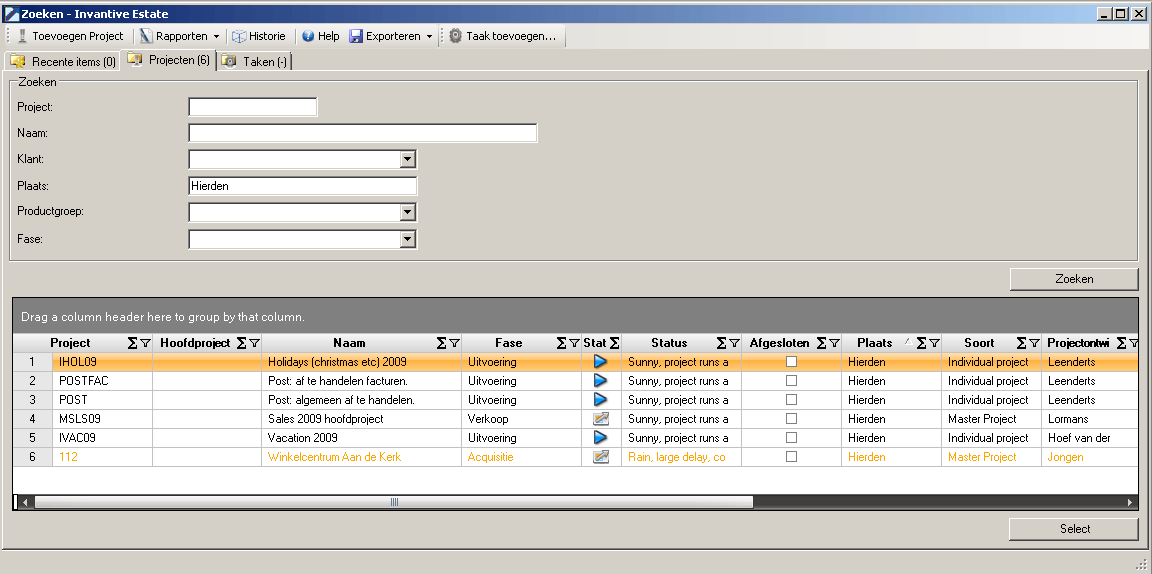Open the Afgesloten column filter icon
The height and width of the screenshot is (574, 1152).
click(x=834, y=343)
